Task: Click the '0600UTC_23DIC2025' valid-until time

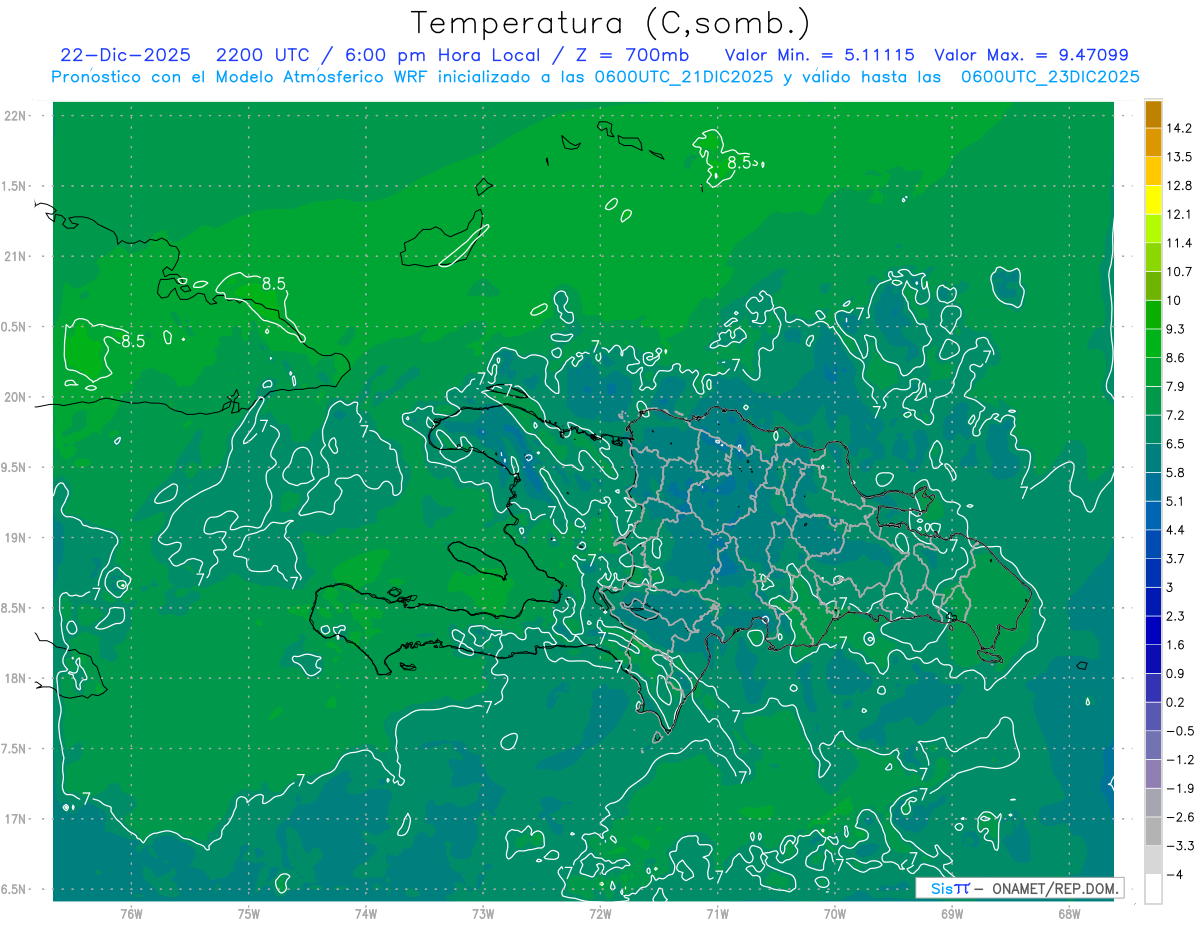Action: pos(1051,77)
